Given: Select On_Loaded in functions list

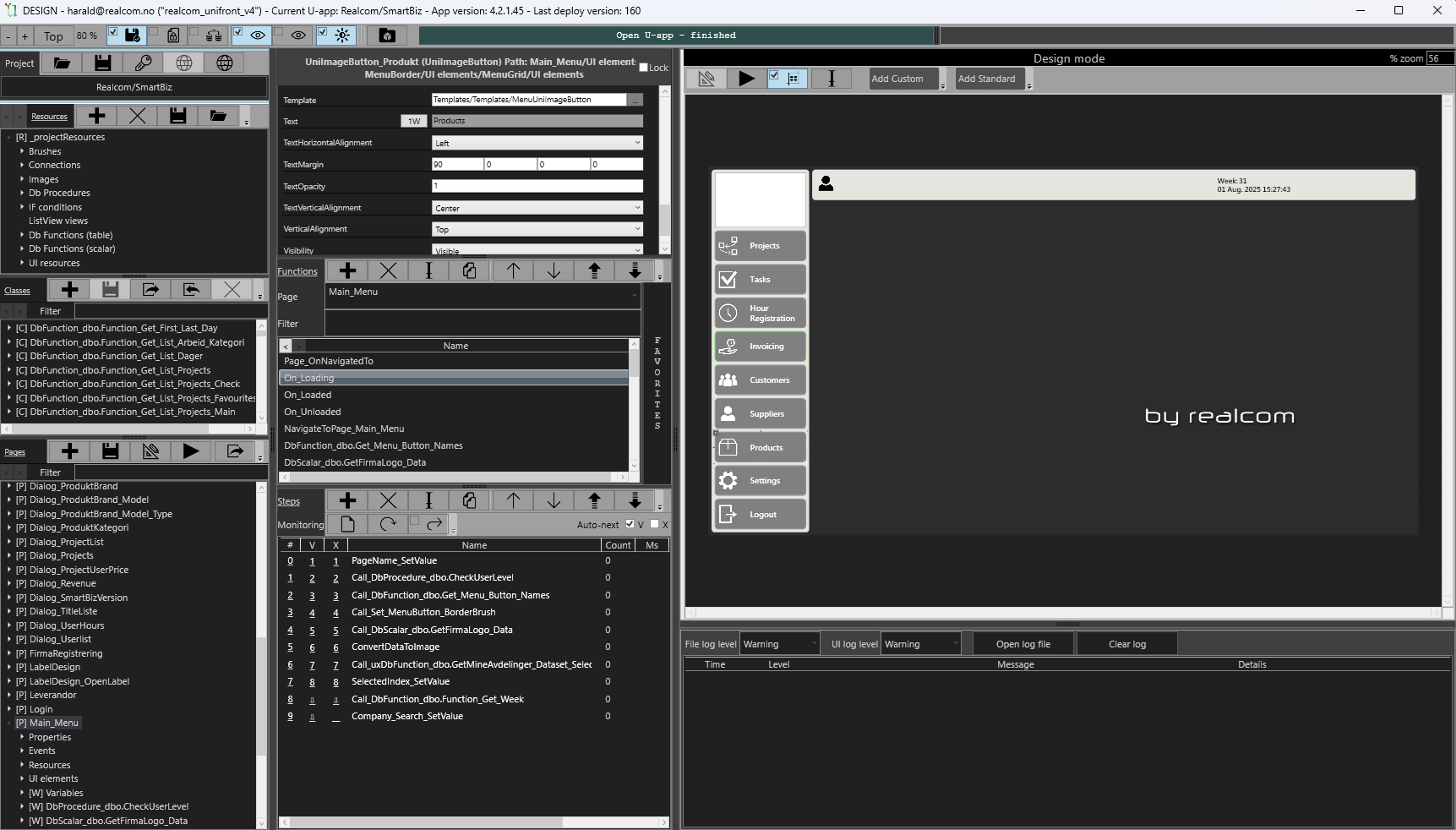Looking at the screenshot, I should coord(308,395).
